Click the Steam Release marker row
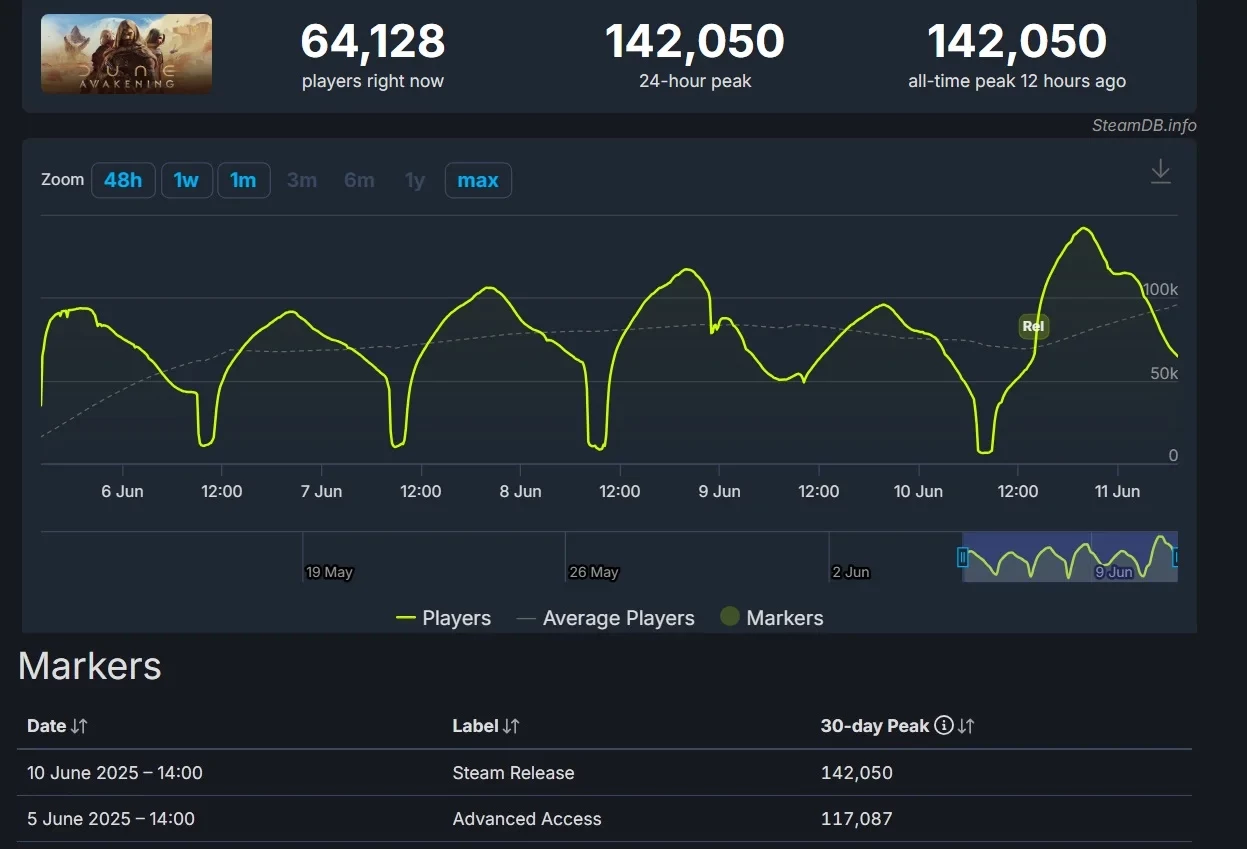The height and width of the screenshot is (849, 1247). pyautogui.click(x=513, y=773)
